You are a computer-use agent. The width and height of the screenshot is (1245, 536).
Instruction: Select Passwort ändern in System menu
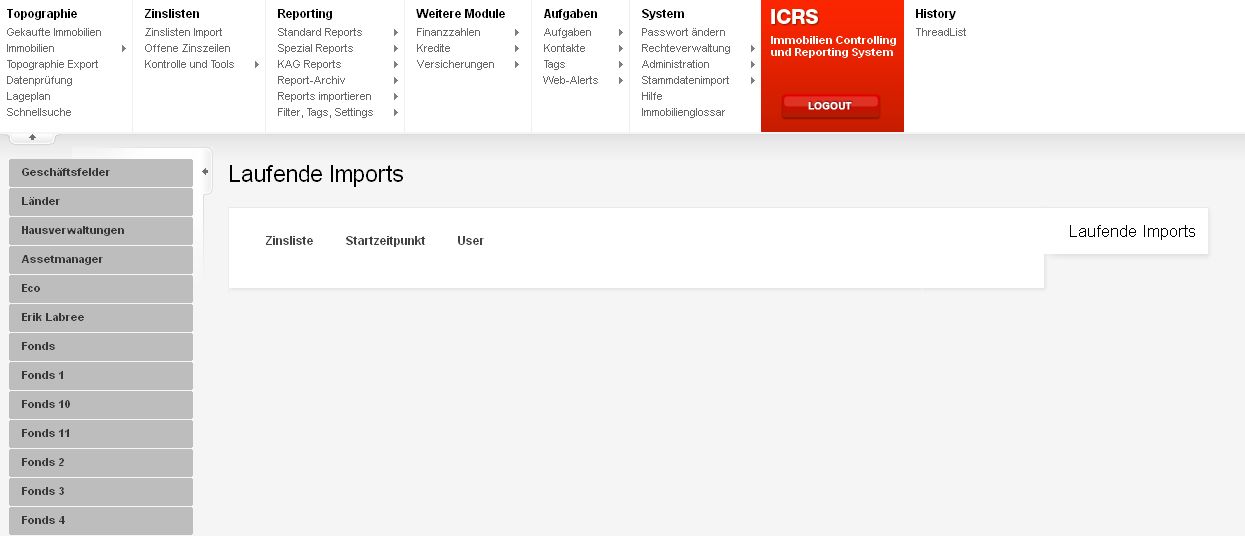pos(683,32)
